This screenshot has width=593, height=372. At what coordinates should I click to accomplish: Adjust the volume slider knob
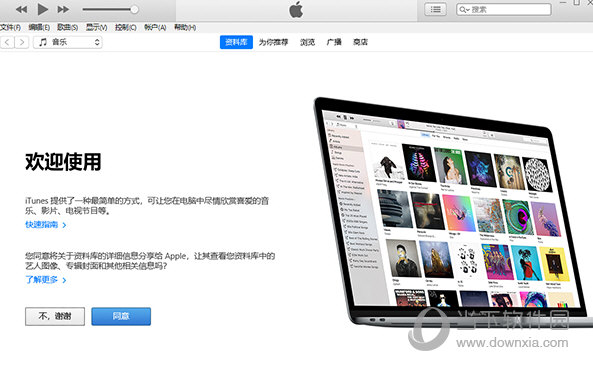(134, 9)
